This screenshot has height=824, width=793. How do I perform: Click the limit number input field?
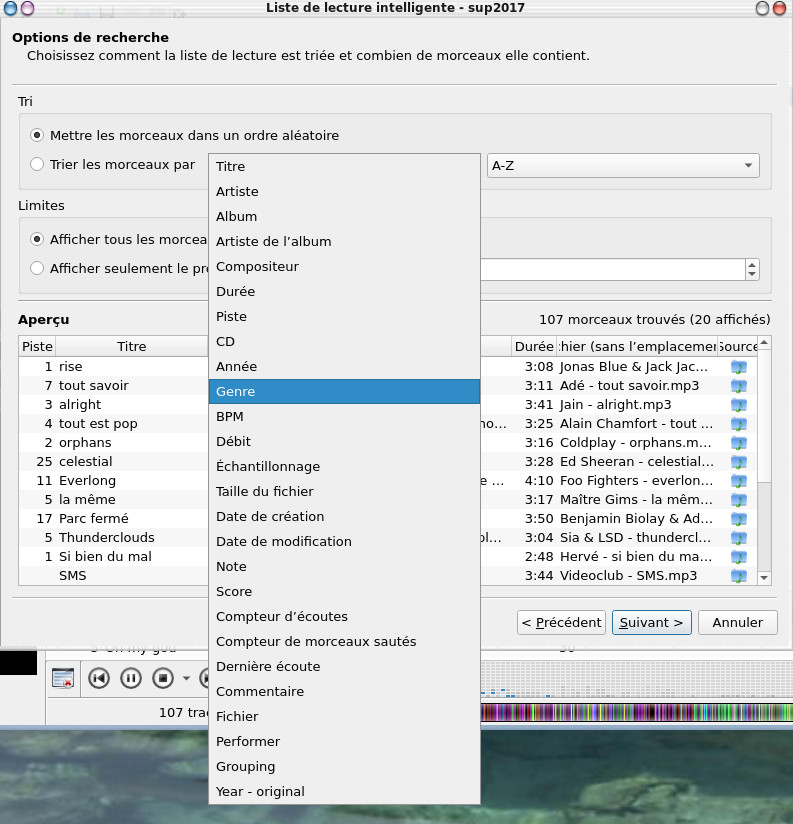point(612,270)
